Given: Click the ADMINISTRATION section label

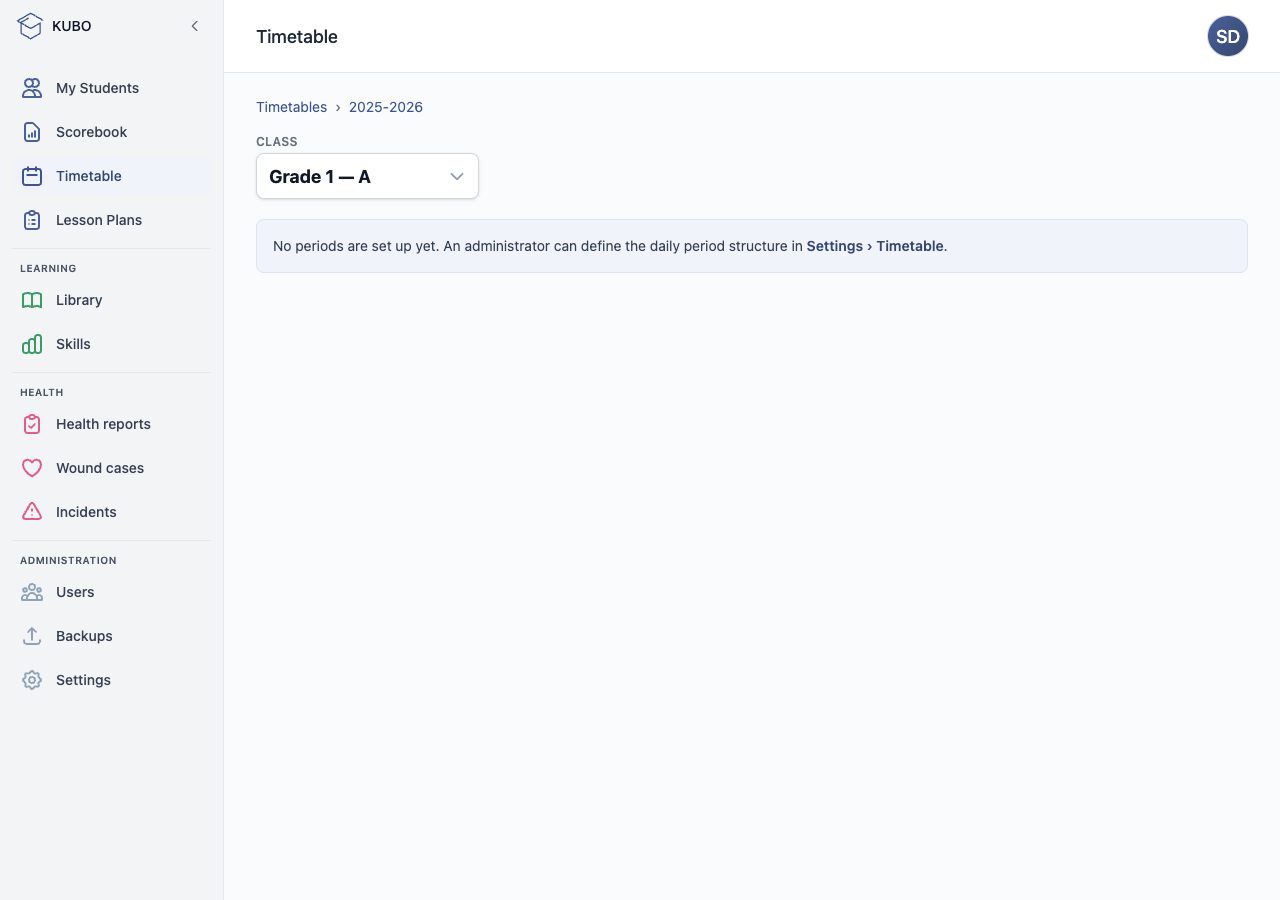Looking at the screenshot, I should [68, 560].
